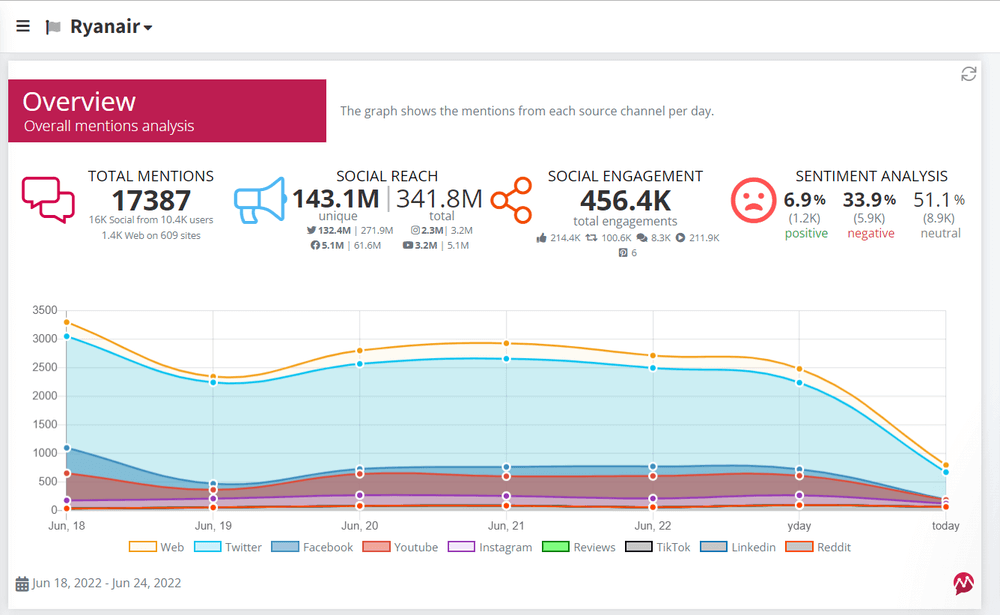Click the Youtube legend color swatch
Viewport: 1000px width, 615px height.
coord(376,547)
